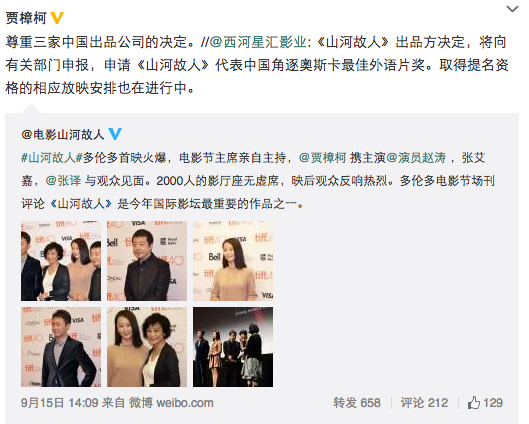Open thumbnail of man in suit posing
Image resolution: width=529 pixels, height=424 pixels.
61,347
